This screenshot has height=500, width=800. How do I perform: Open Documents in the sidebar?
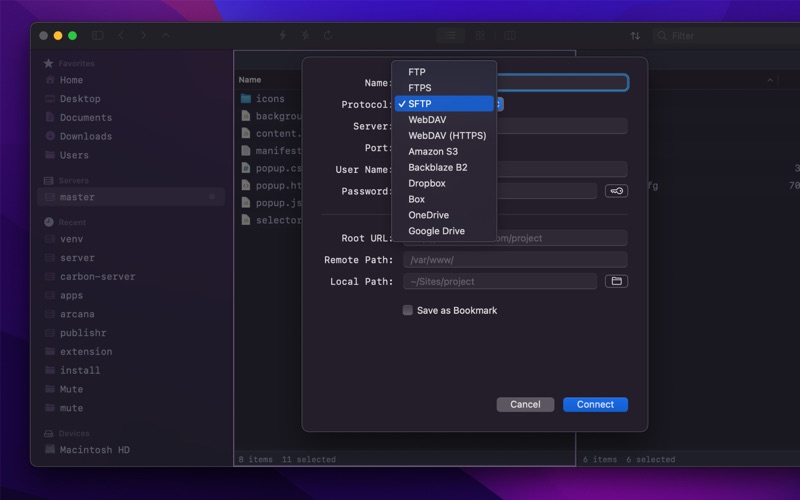pos(86,118)
